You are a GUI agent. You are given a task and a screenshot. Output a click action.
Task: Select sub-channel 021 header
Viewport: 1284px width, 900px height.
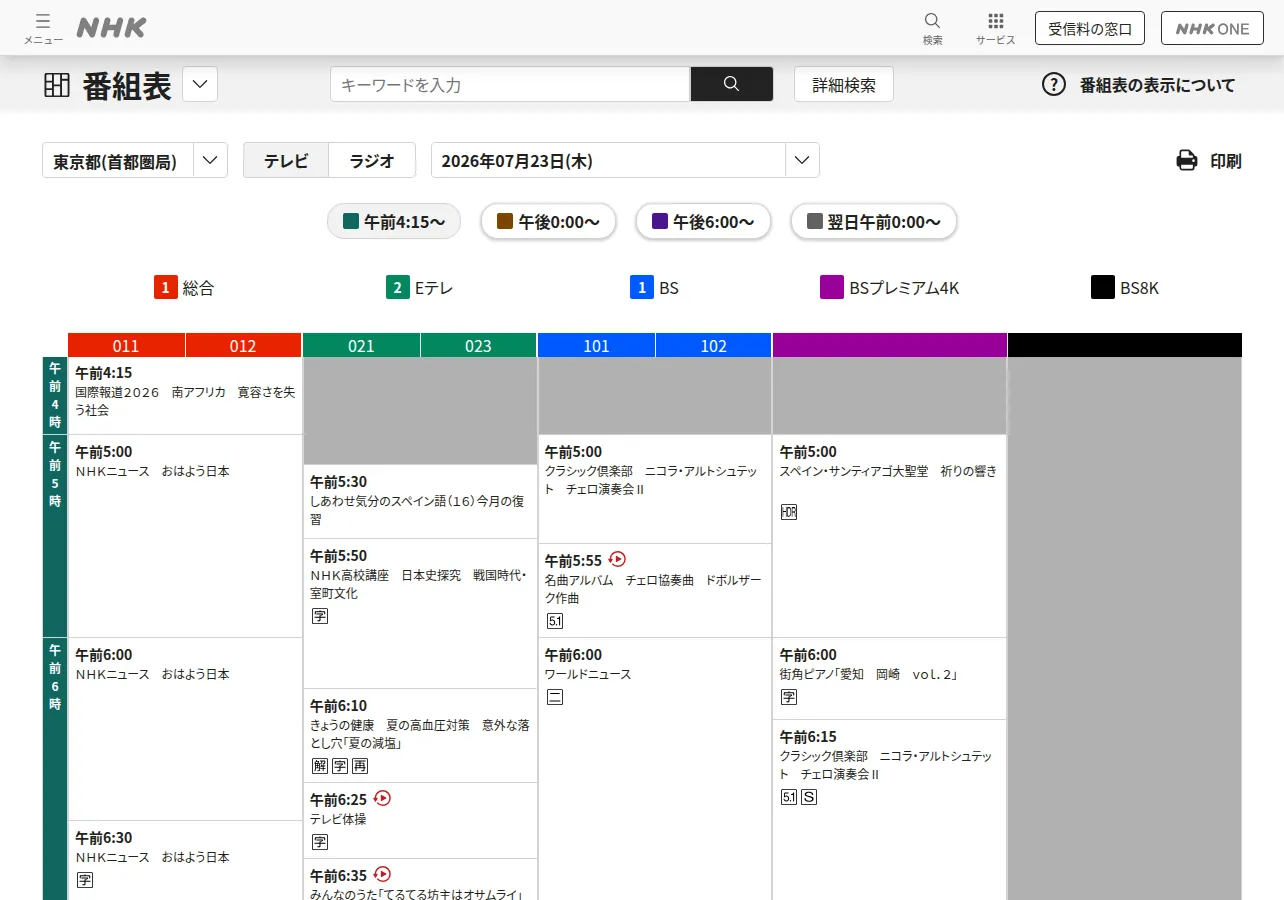coord(361,345)
